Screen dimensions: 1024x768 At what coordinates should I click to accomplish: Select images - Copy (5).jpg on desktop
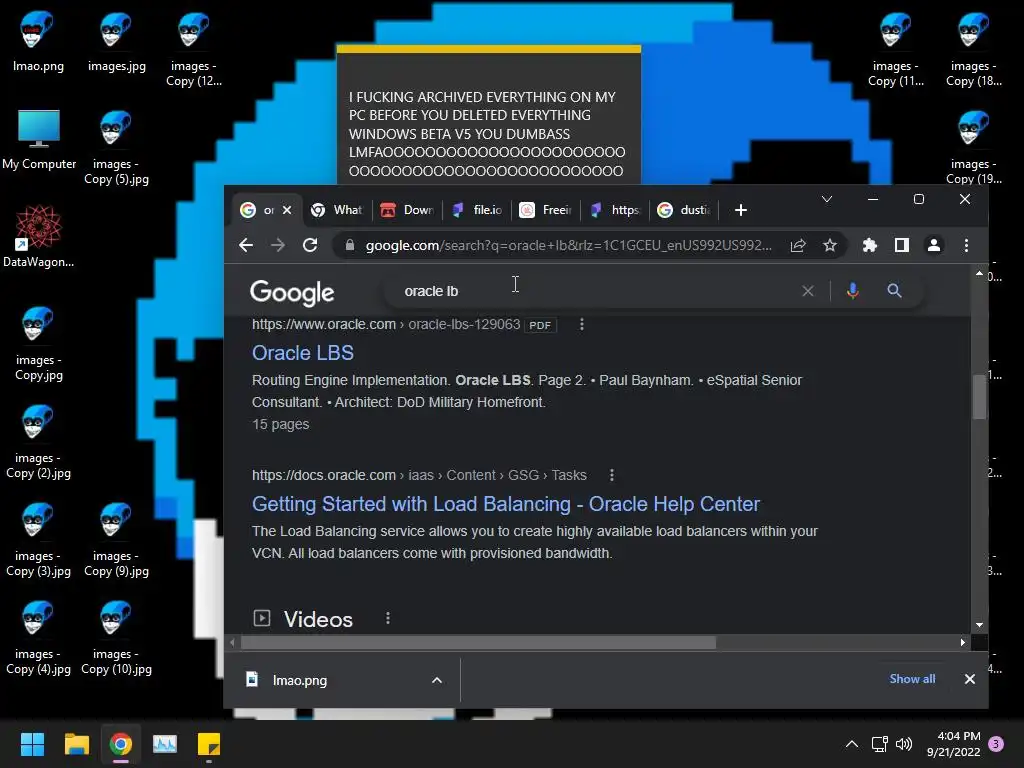116,147
